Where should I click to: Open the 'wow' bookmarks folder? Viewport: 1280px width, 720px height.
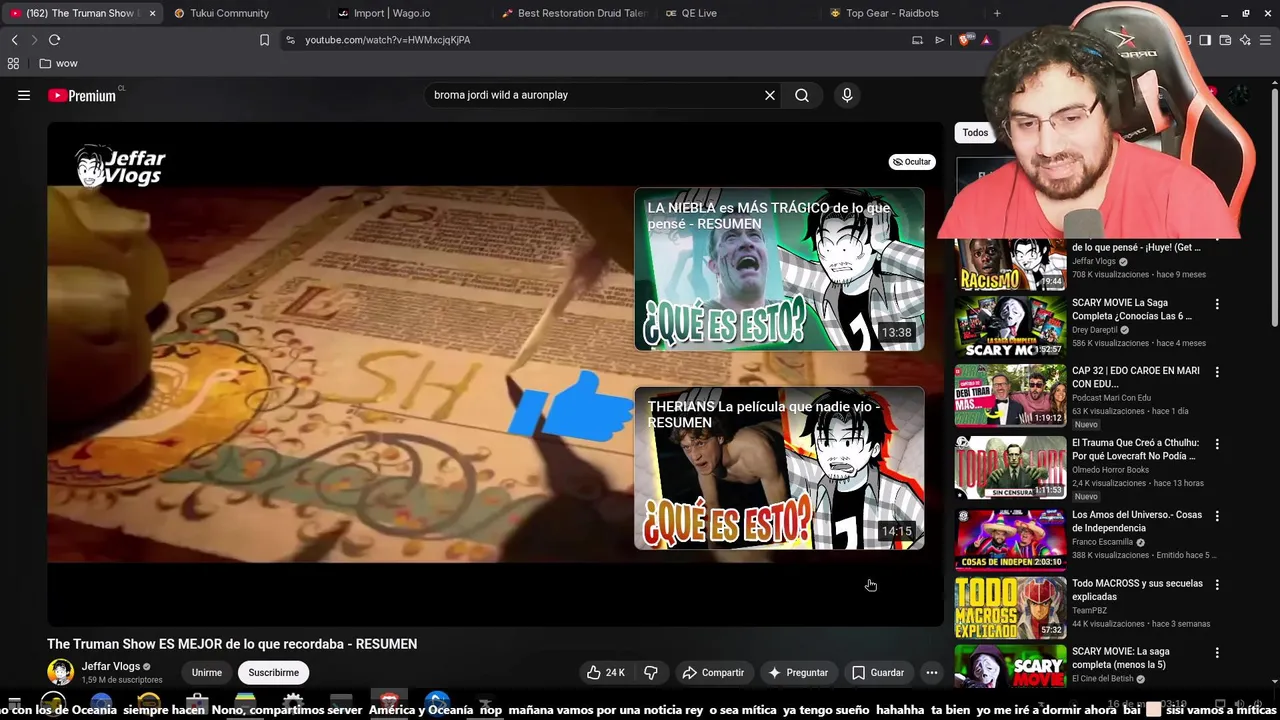pyautogui.click(x=58, y=63)
